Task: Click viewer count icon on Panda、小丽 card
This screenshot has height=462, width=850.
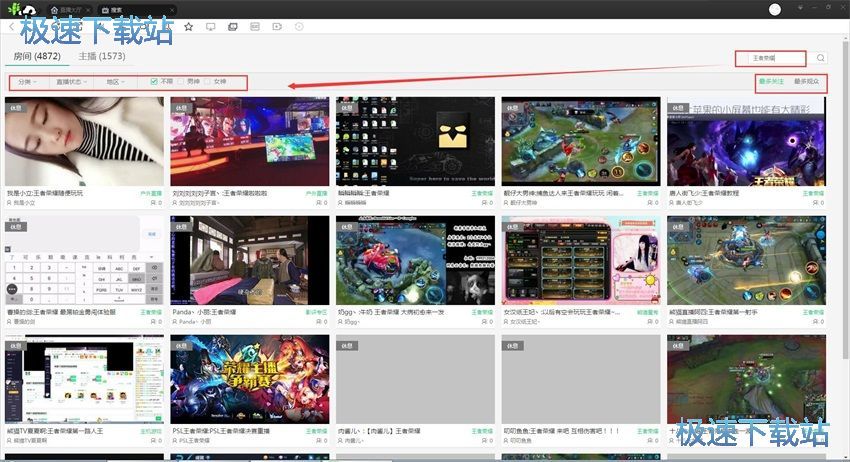Action: tap(319, 322)
